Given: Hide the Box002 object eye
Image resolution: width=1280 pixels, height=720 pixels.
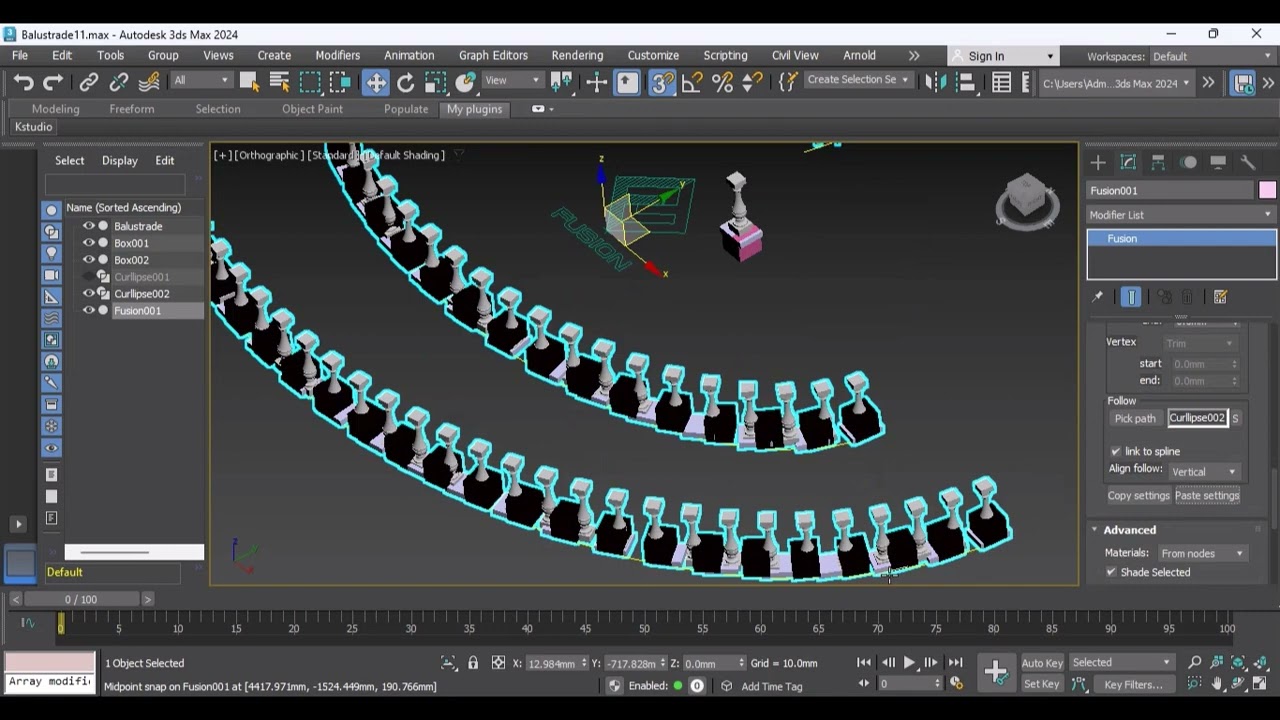Looking at the screenshot, I should point(89,260).
